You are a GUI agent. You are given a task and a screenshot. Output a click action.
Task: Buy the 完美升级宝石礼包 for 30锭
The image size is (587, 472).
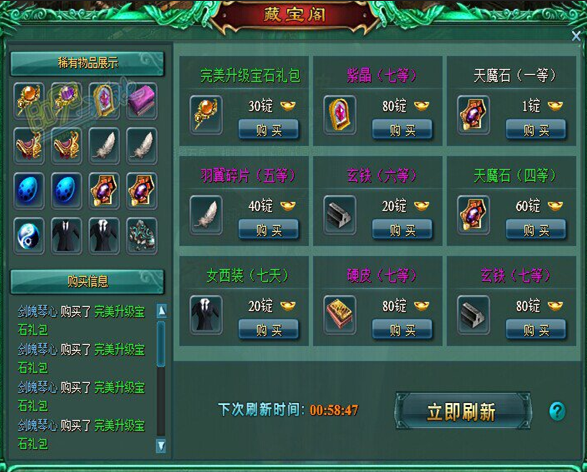(268, 130)
